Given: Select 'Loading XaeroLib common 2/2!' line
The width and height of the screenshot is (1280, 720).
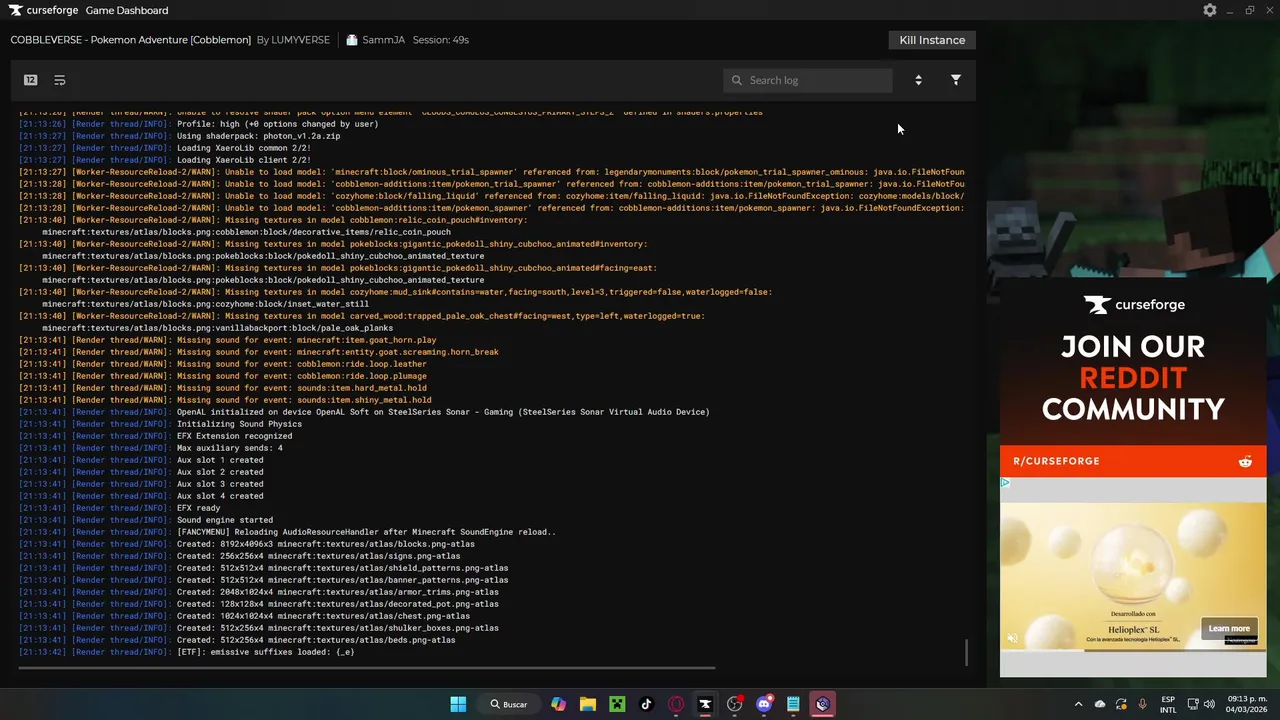Looking at the screenshot, I should click(x=165, y=148).
